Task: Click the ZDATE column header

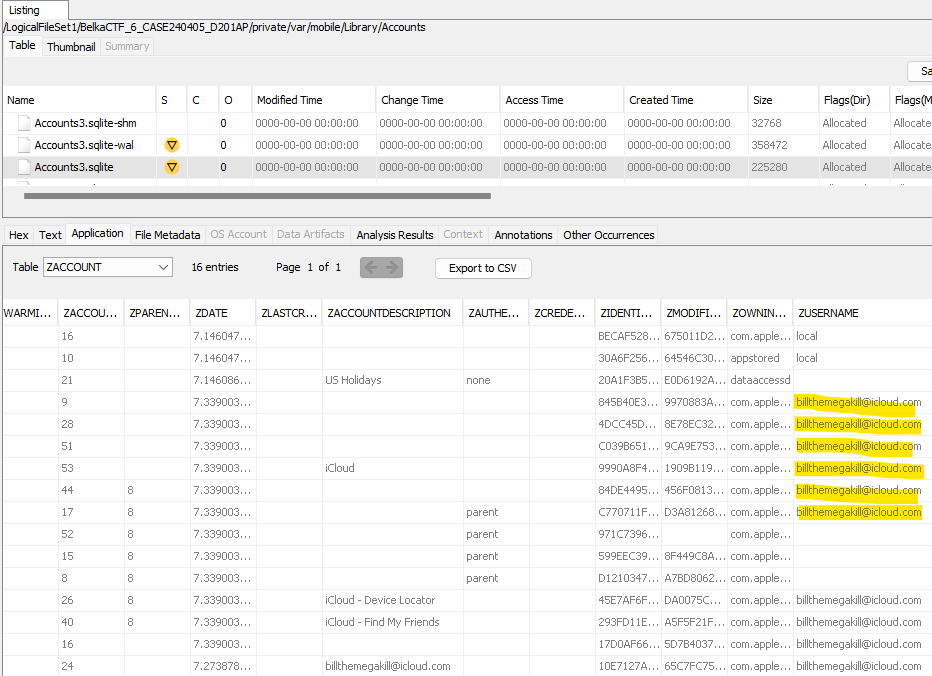Action: [223, 313]
